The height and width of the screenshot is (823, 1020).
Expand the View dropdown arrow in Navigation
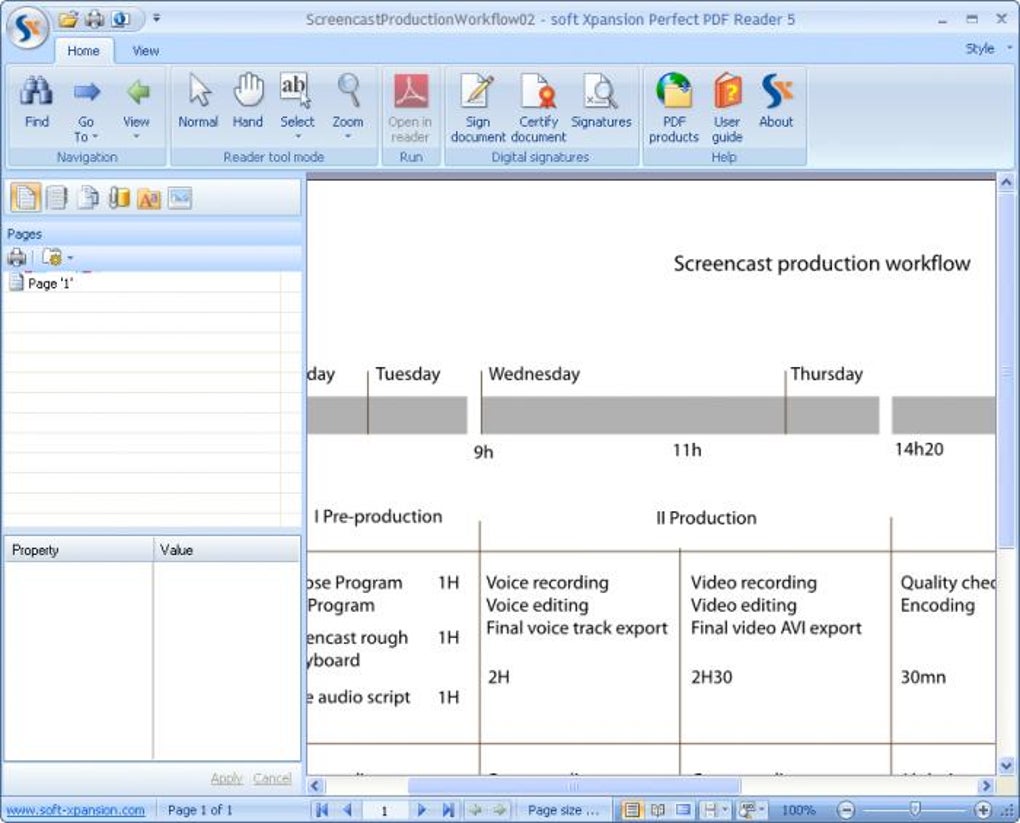click(x=137, y=137)
